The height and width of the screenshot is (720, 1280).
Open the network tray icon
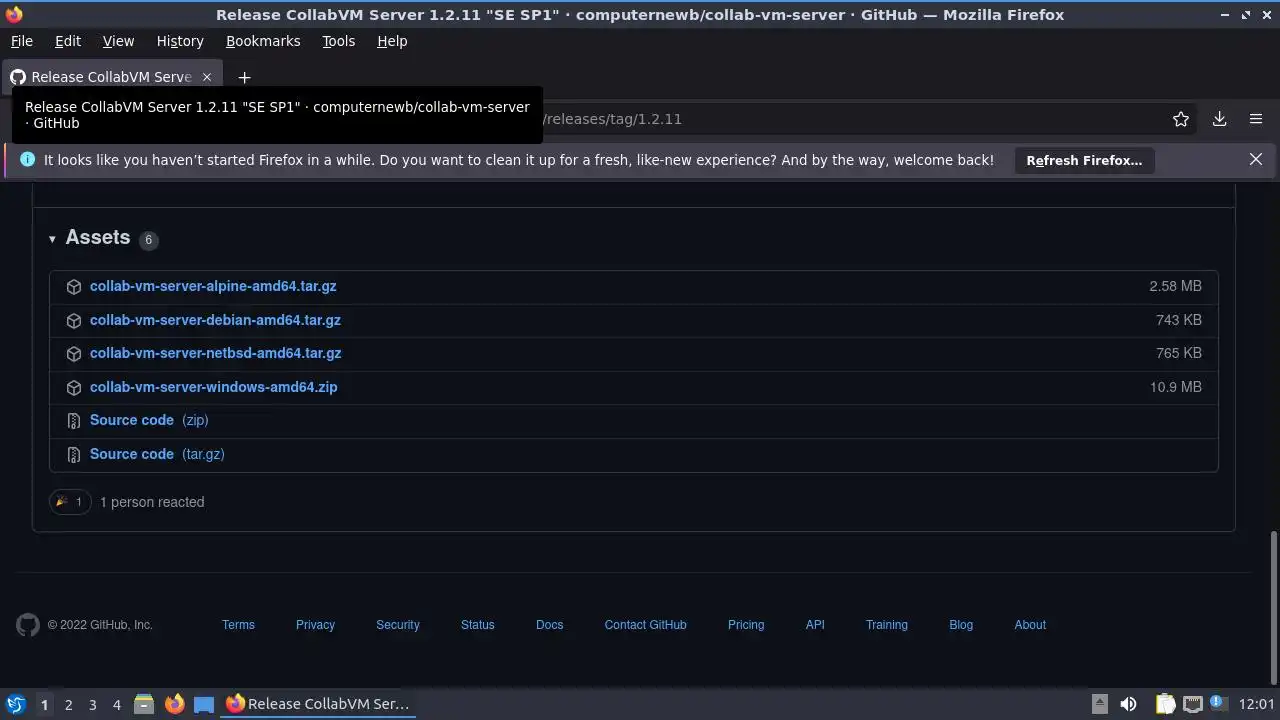click(x=1192, y=704)
